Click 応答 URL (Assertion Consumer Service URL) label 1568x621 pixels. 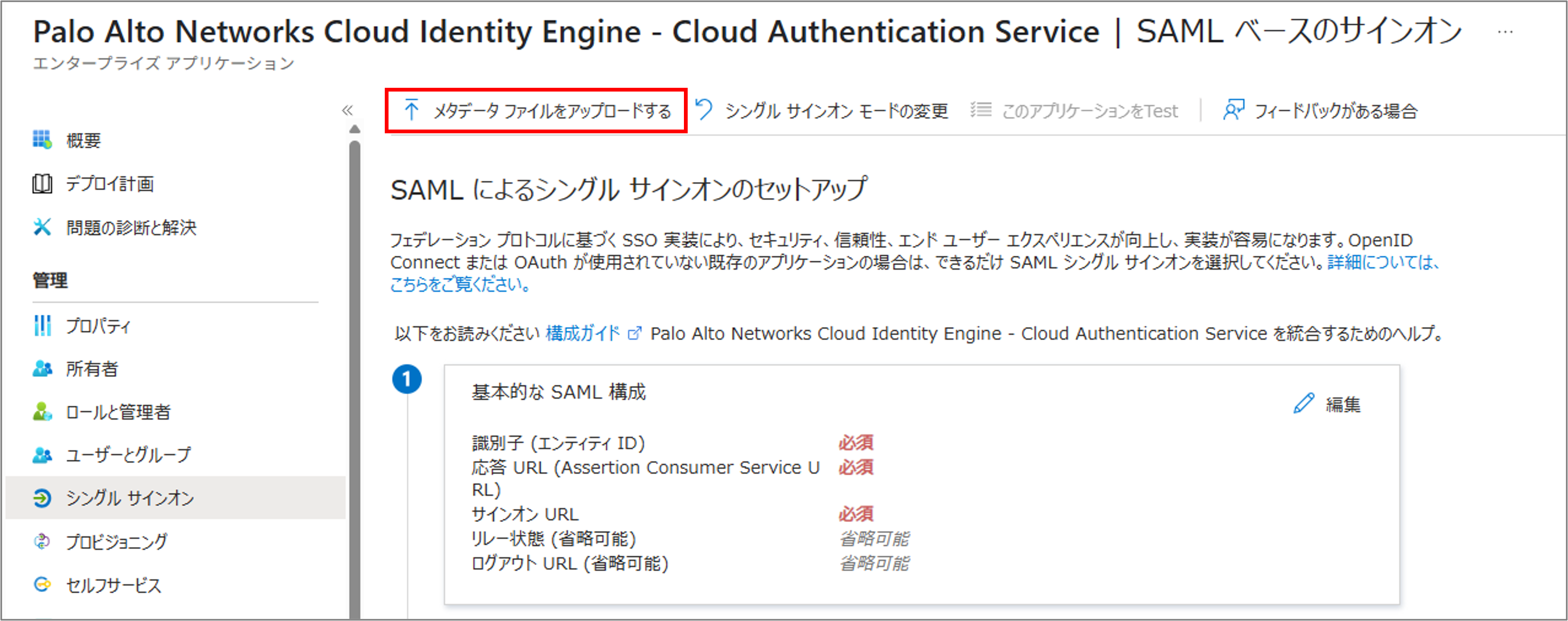[x=646, y=479]
